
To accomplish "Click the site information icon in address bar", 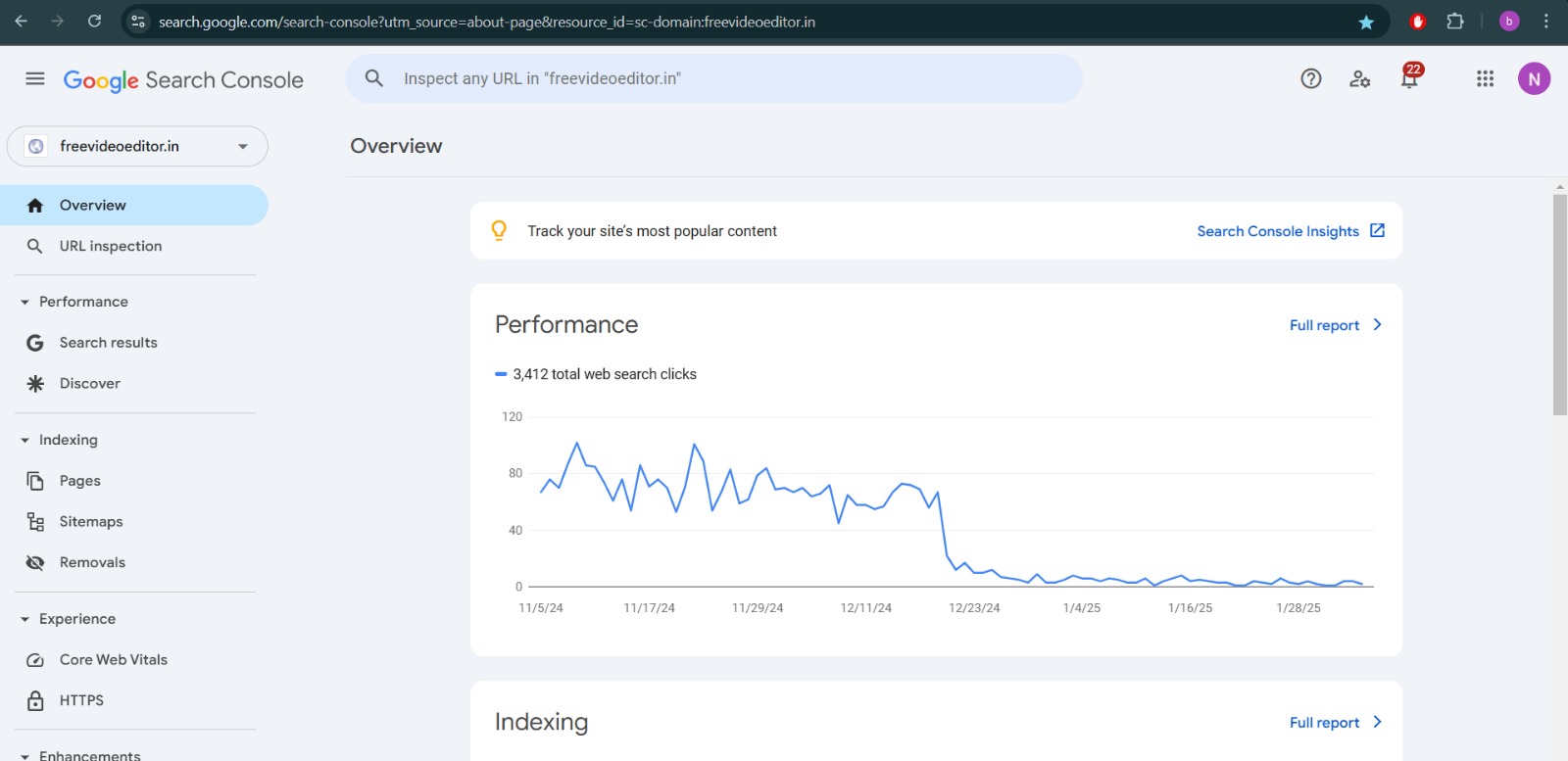I will (x=138, y=22).
